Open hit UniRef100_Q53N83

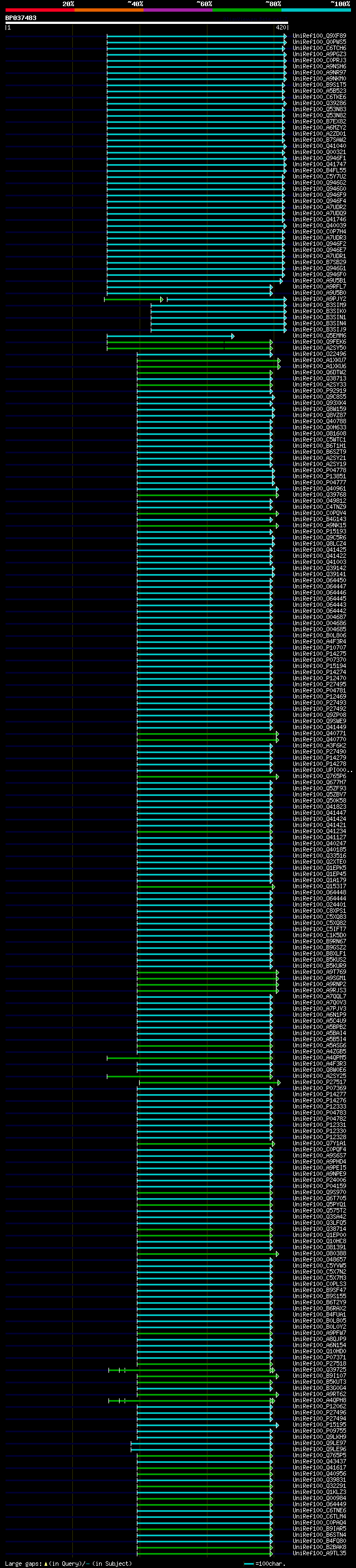tap(319, 110)
